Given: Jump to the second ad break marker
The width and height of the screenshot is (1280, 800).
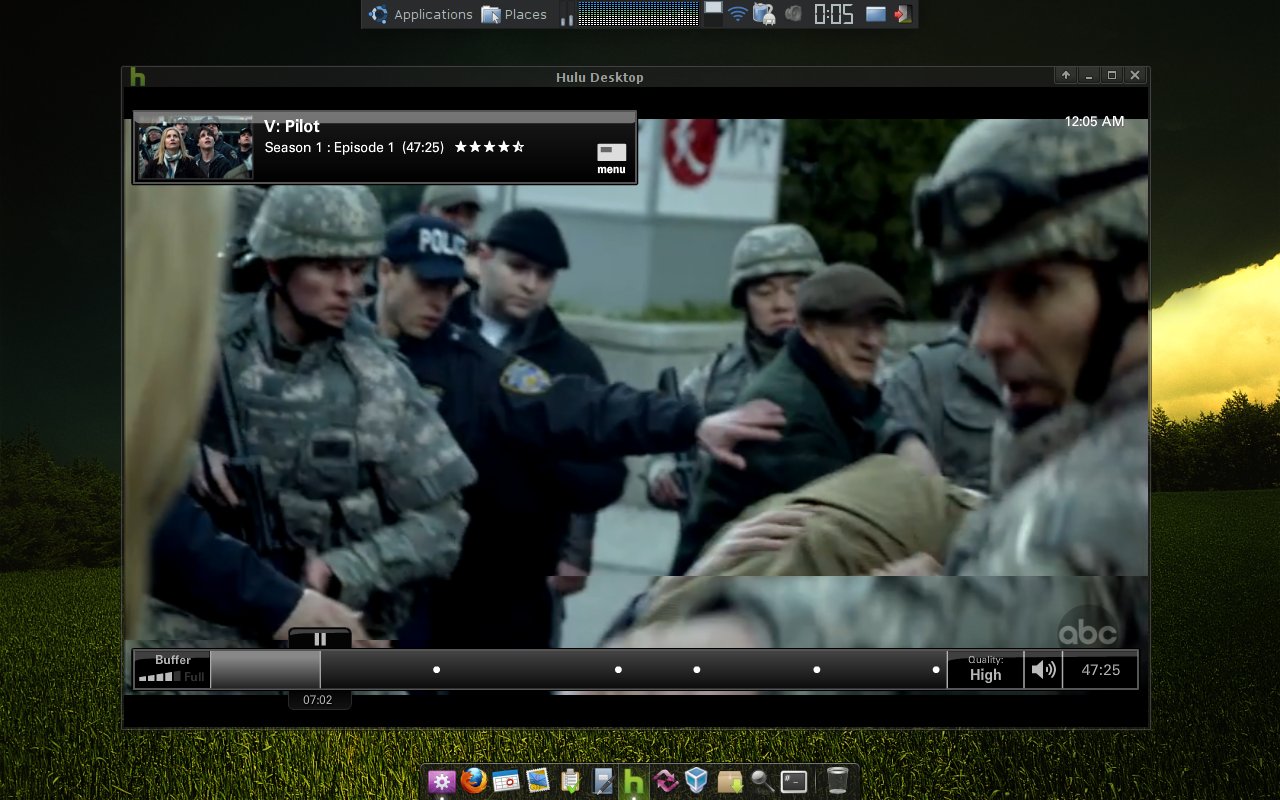Looking at the screenshot, I should point(618,670).
